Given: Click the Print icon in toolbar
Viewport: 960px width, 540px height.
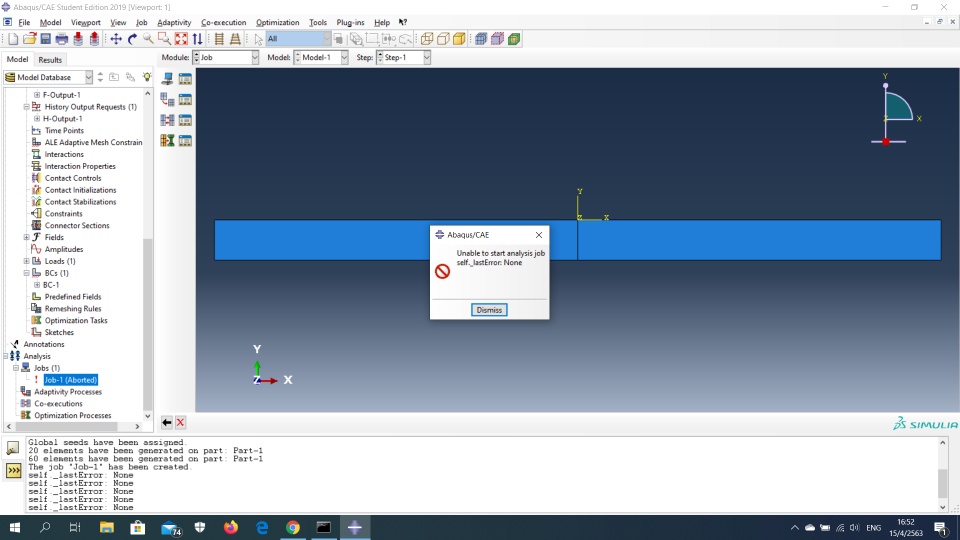Looking at the screenshot, I should point(62,39).
